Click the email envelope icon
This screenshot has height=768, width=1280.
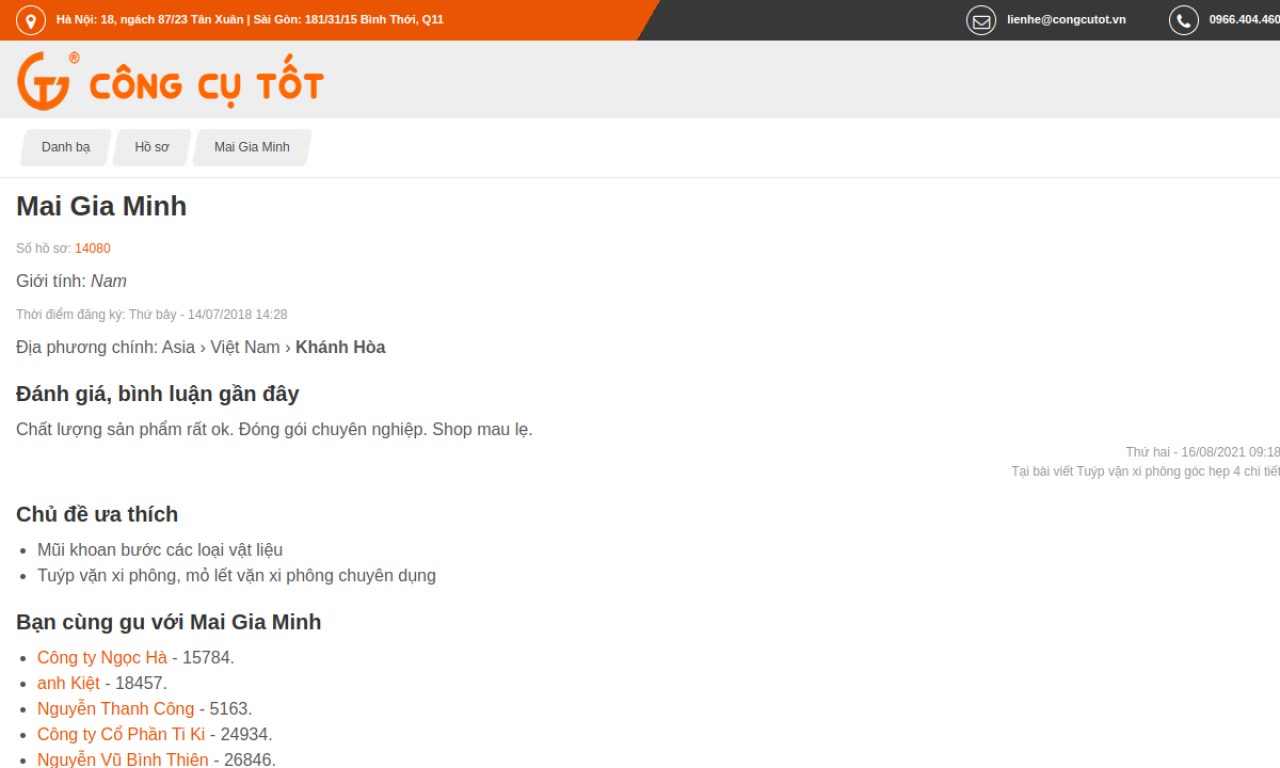coord(981,20)
